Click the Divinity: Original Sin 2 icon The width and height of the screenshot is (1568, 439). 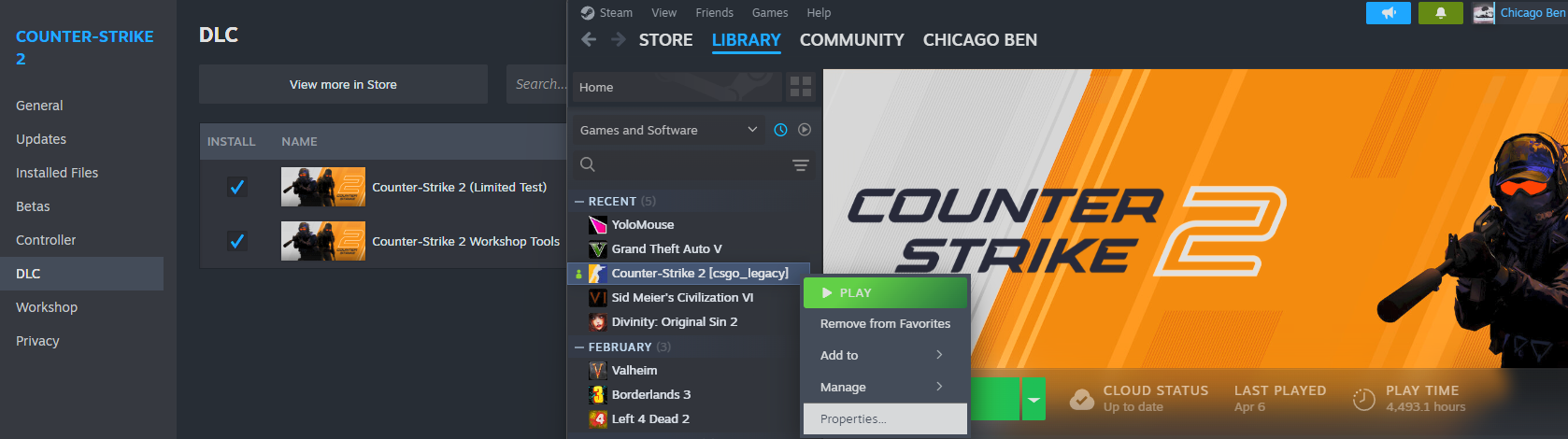click(598, 322)
